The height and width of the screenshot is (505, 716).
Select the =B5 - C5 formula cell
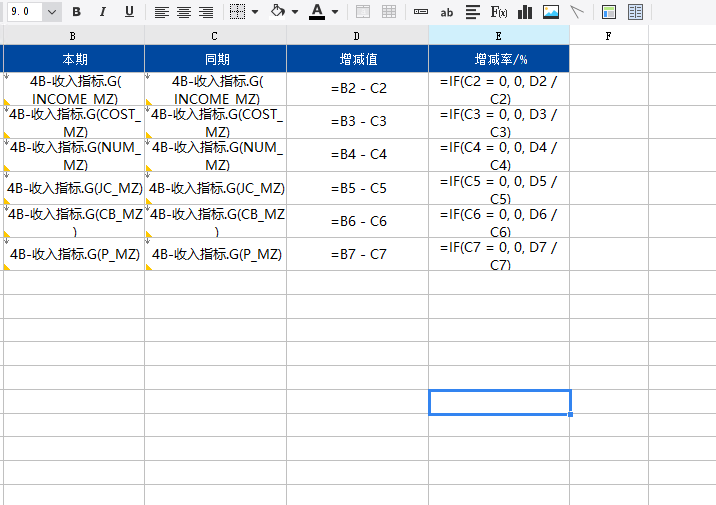358,188
